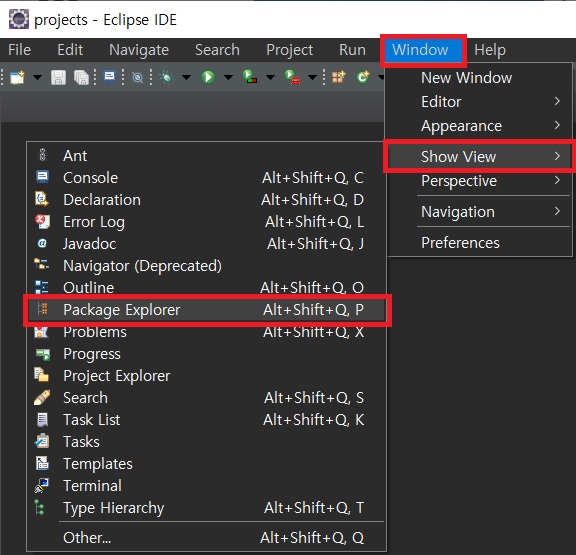576x555 pixels.
Task: Click the Package Explorer icon
Action: point(43,309)
